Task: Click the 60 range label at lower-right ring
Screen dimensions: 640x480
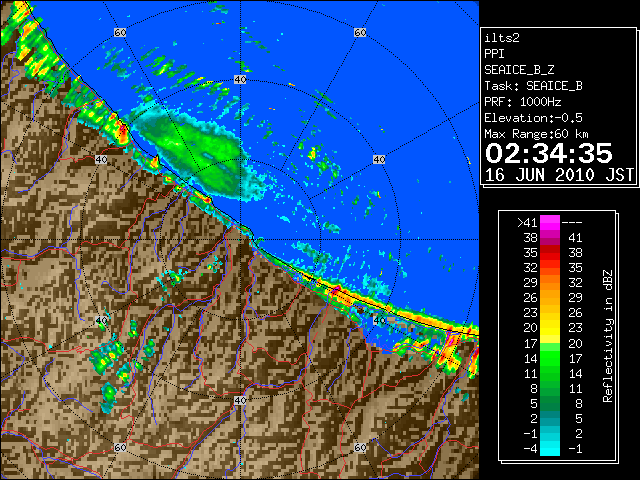Action: [x=360, y=448]
